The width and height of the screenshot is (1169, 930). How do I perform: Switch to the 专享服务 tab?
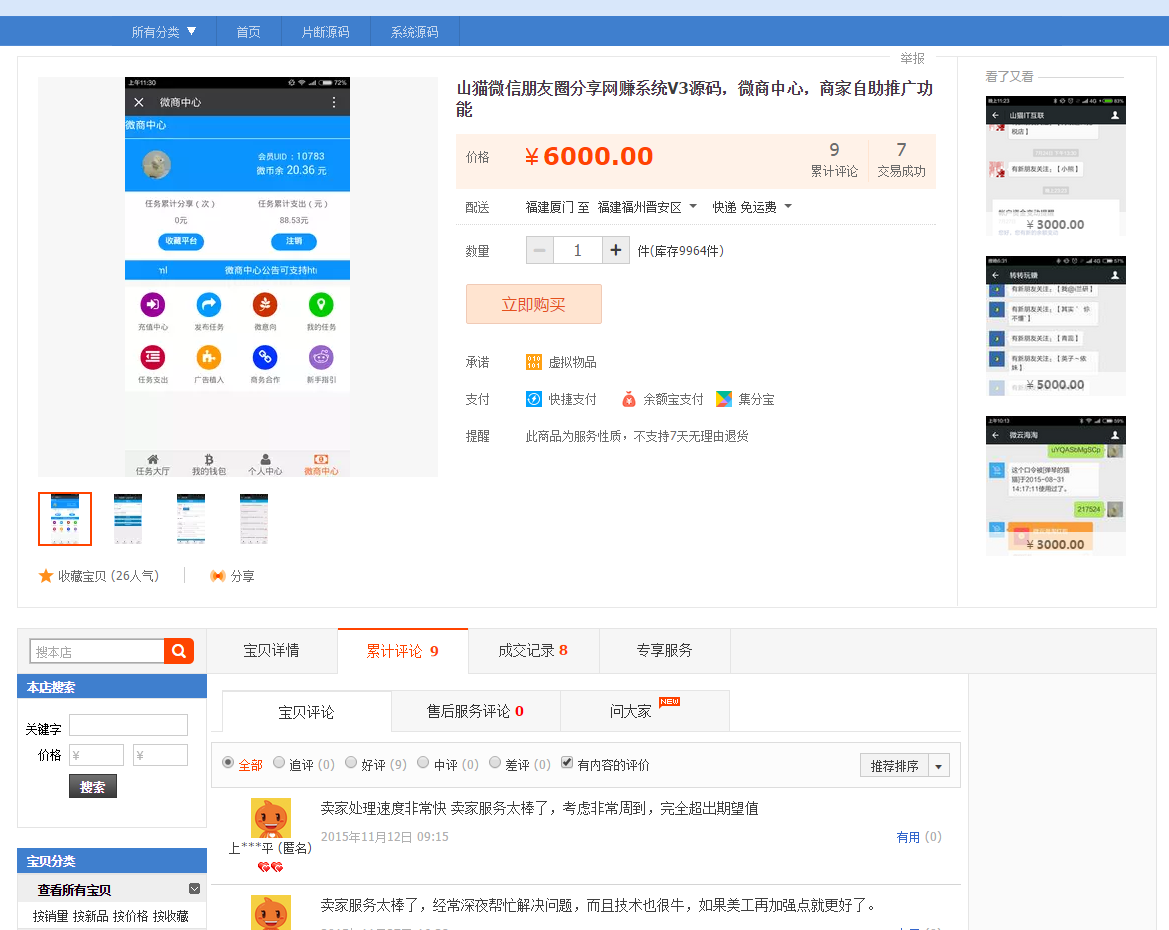664,650
